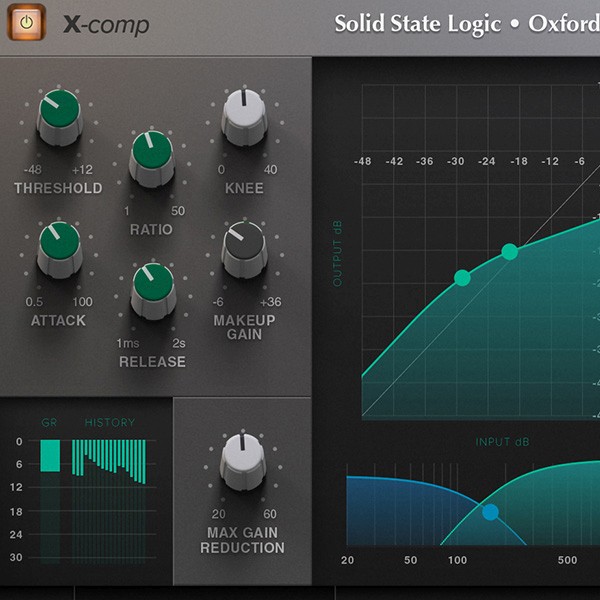Click the 500 frequency label

click(x=567, y=560)
